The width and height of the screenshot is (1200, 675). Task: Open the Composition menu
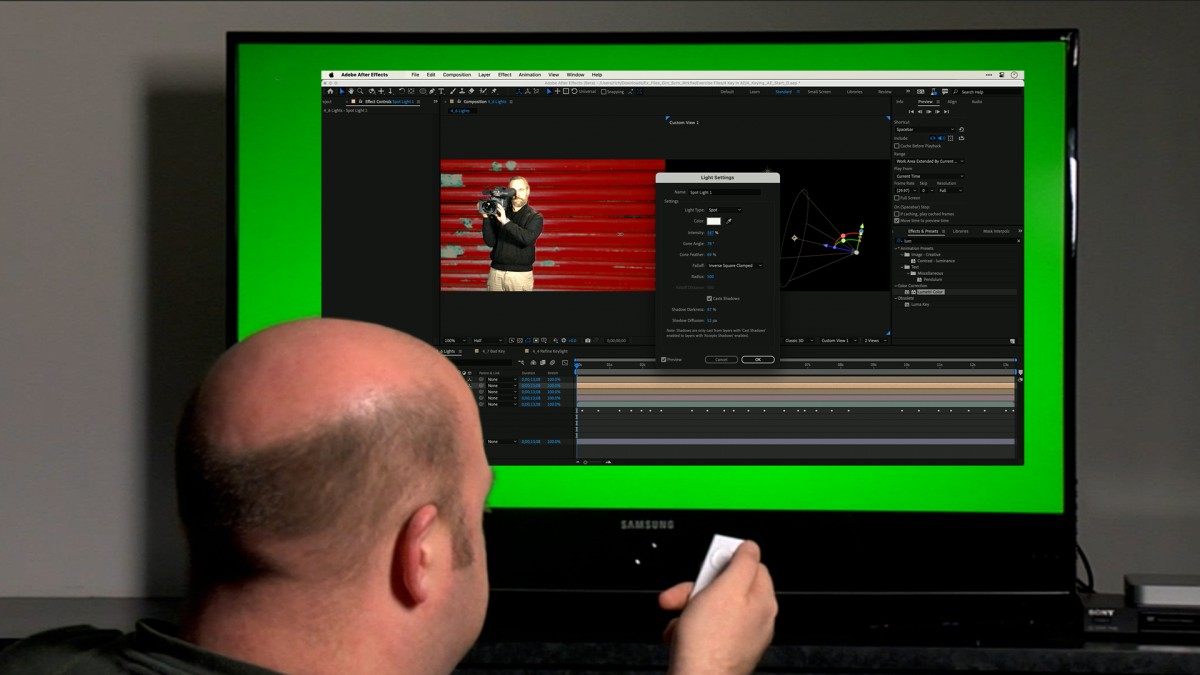456,75
